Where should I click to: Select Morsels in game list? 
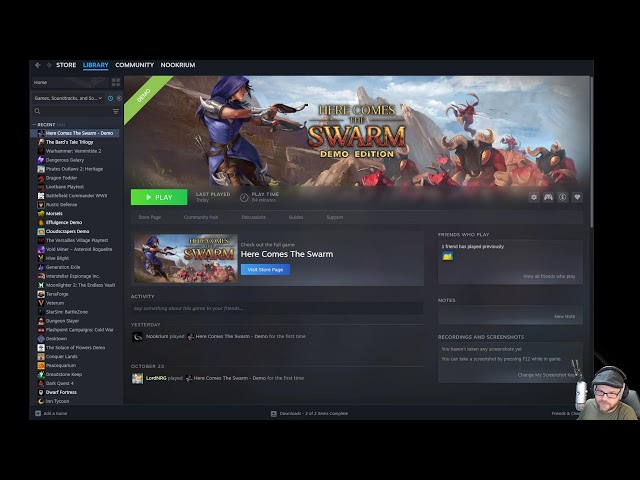[x=54, y=213]
